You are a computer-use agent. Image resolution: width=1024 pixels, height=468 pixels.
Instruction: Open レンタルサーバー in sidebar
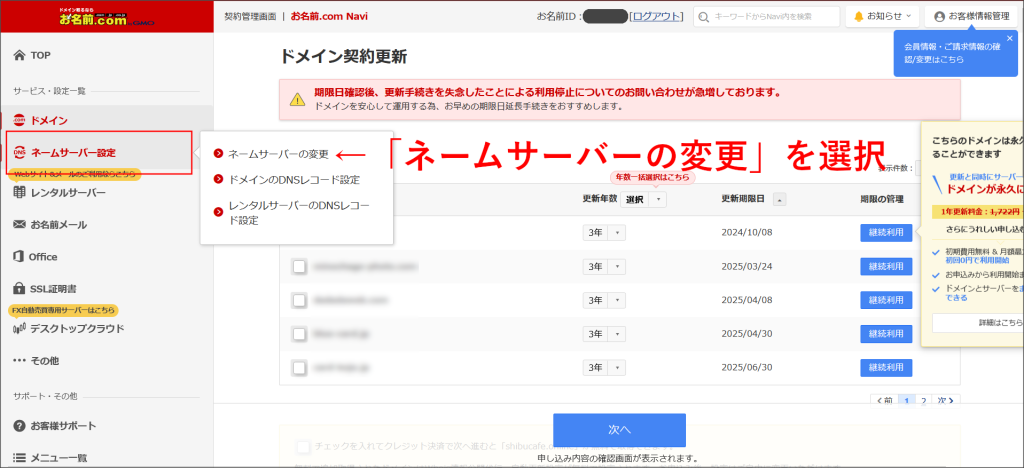pos(68,193)
